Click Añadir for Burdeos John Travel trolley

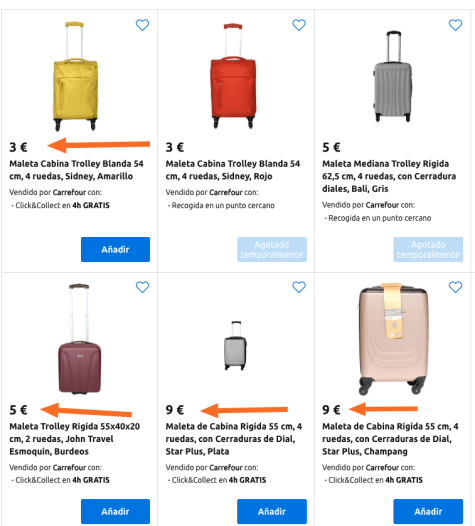[115, 512]
